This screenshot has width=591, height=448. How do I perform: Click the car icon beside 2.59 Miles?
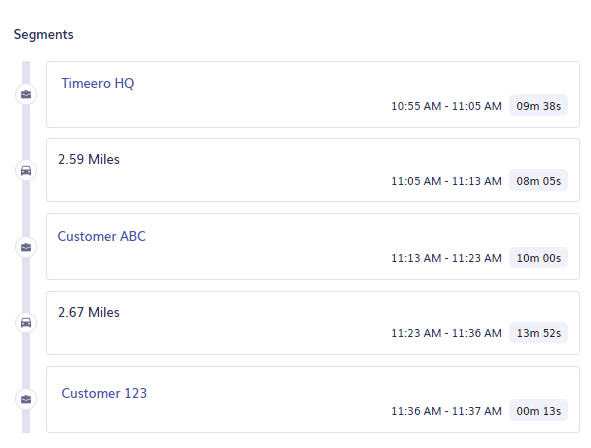tap(26, 171)
